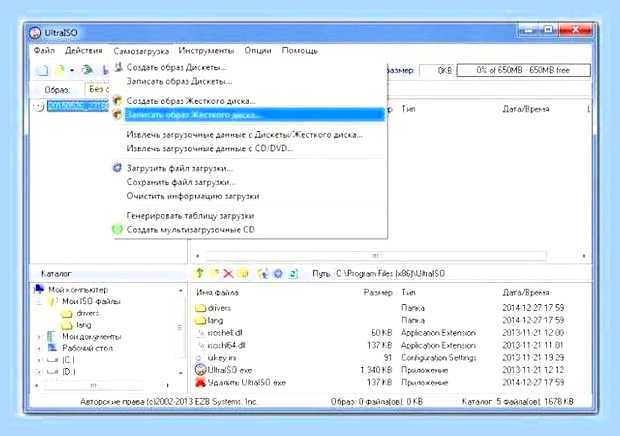Choose Очистить информацию загрузки
This screenshot has width=620, height=436.
[193, 196]
